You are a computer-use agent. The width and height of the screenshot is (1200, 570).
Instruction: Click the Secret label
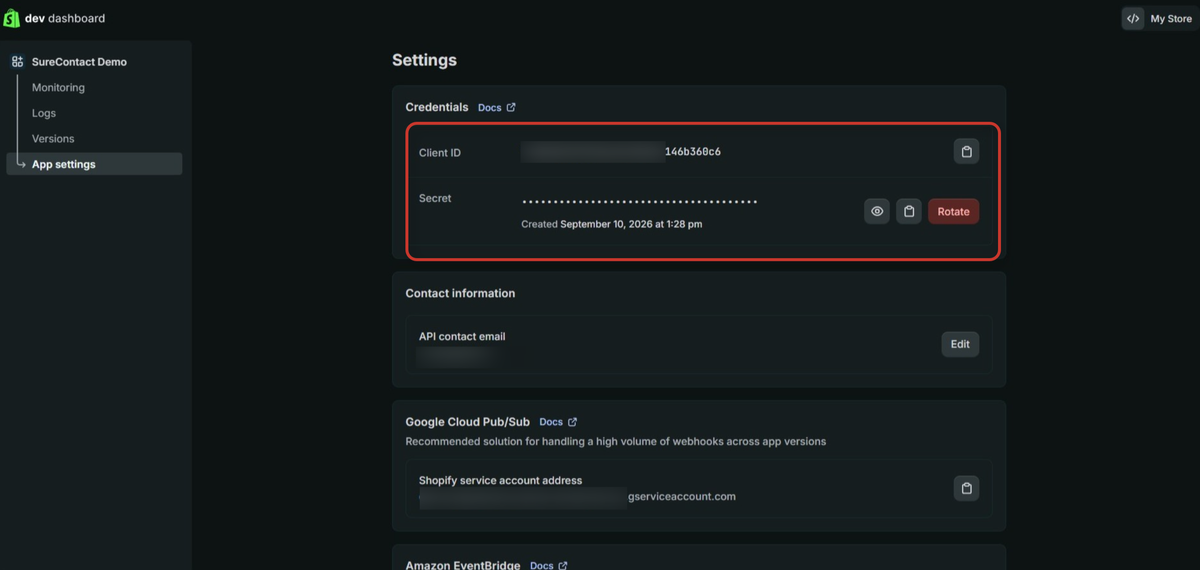435,198
